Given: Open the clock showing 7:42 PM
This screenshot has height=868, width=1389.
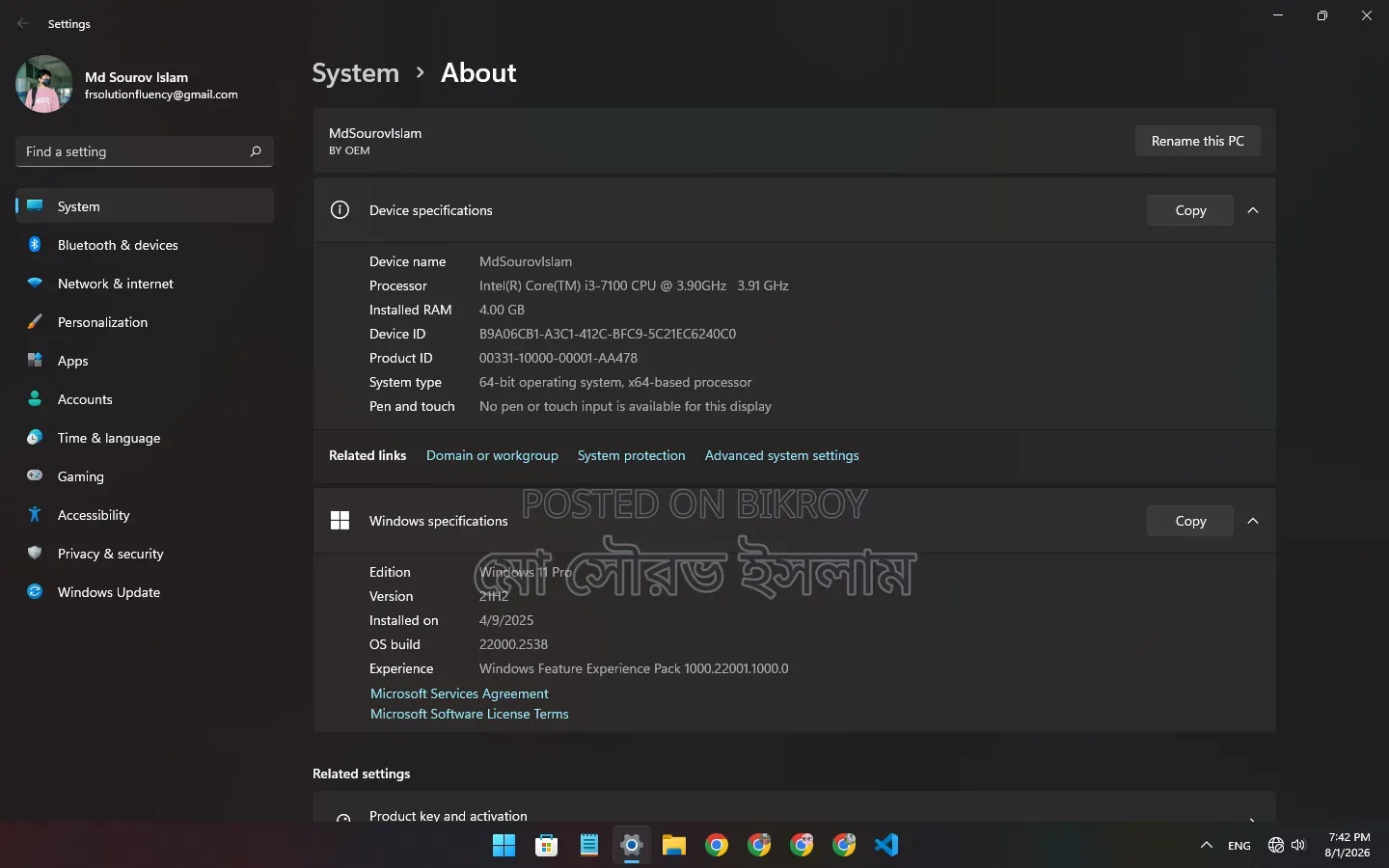Looking at the screenshot, I should (1348, 845).
